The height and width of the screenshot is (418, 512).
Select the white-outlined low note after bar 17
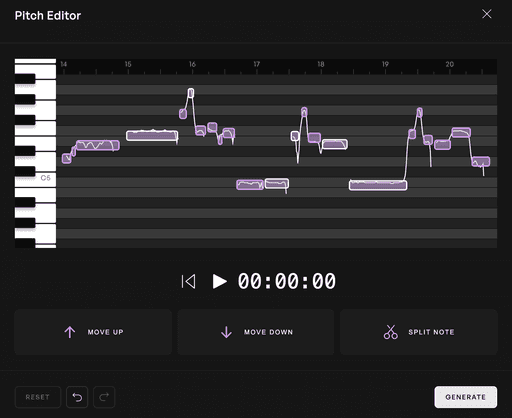(x=277, y=183)
